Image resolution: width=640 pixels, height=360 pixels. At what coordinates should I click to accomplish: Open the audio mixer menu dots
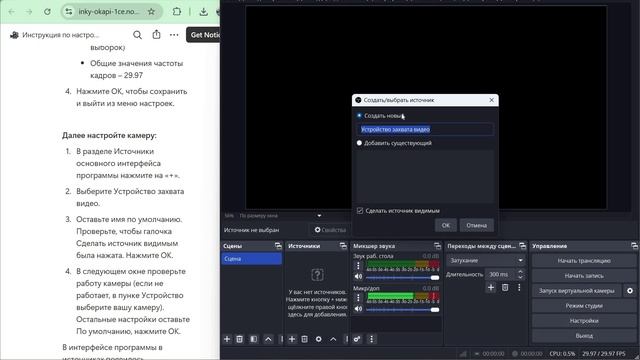371,339
